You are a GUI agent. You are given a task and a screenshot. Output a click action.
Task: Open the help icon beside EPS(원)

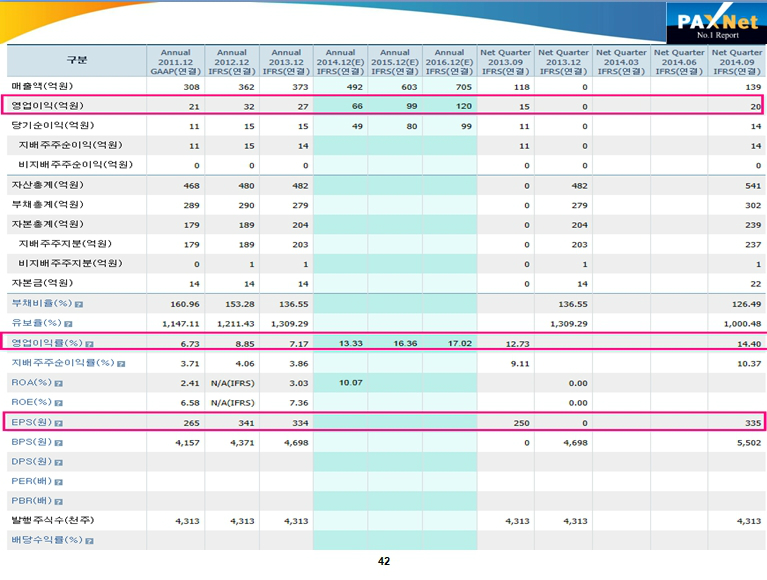click(58, 422)
